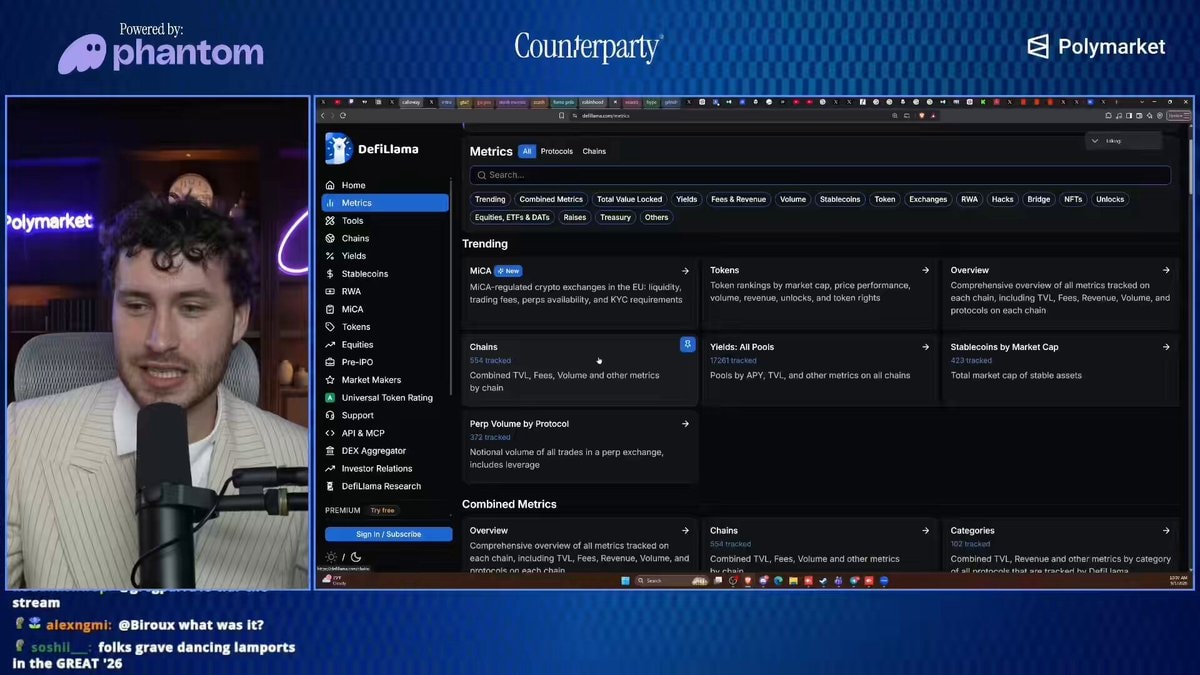Screen dimensions: 1200x675
Task: Open DefiLlama Research in sidebar
Action: tap(384, 486)
